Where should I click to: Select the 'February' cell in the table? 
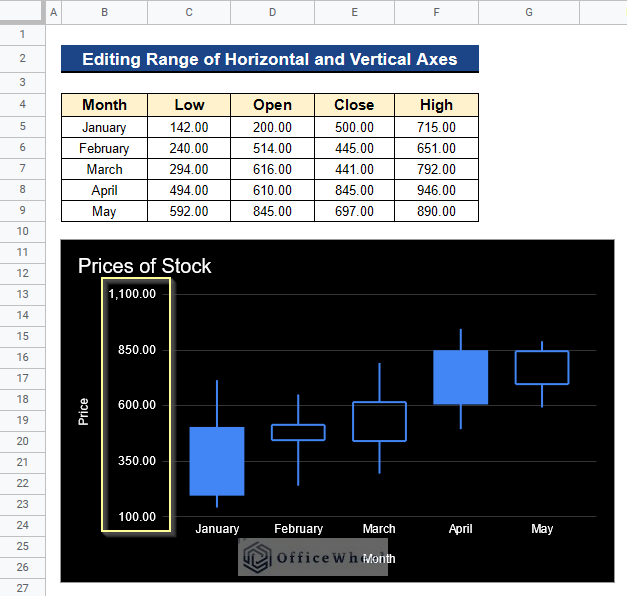pos(104,148)
